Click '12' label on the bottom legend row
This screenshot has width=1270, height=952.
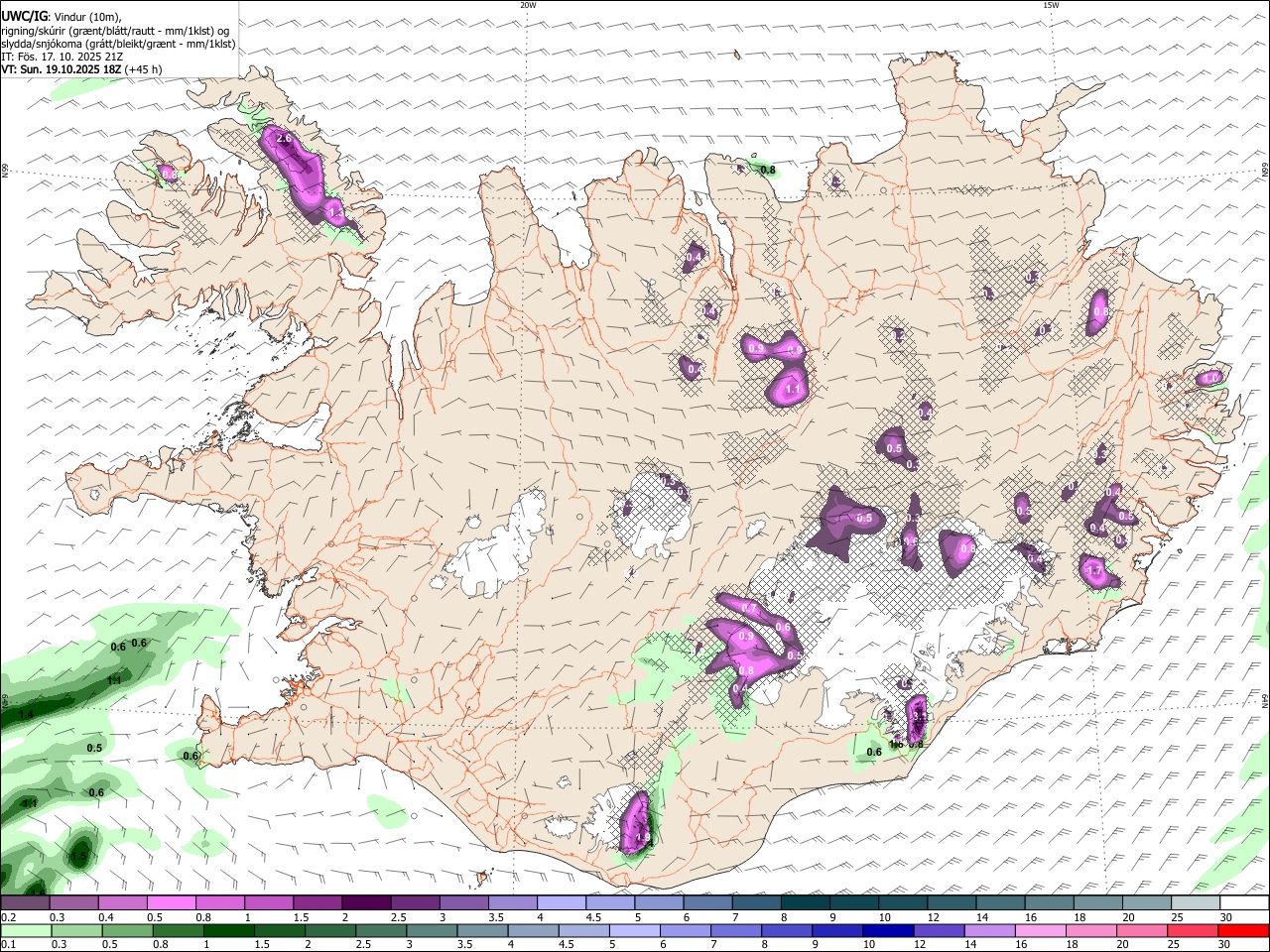click(x=920, y=944)
